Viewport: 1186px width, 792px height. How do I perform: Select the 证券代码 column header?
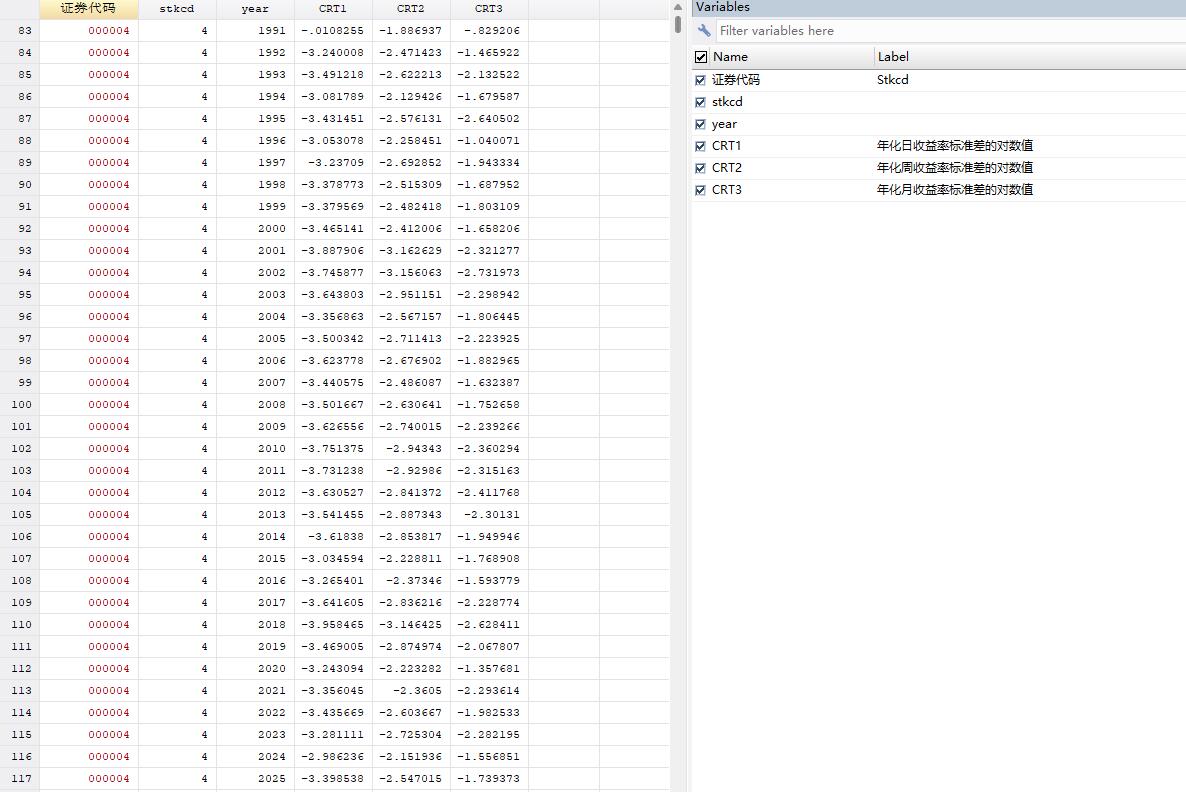click(88, 8)
